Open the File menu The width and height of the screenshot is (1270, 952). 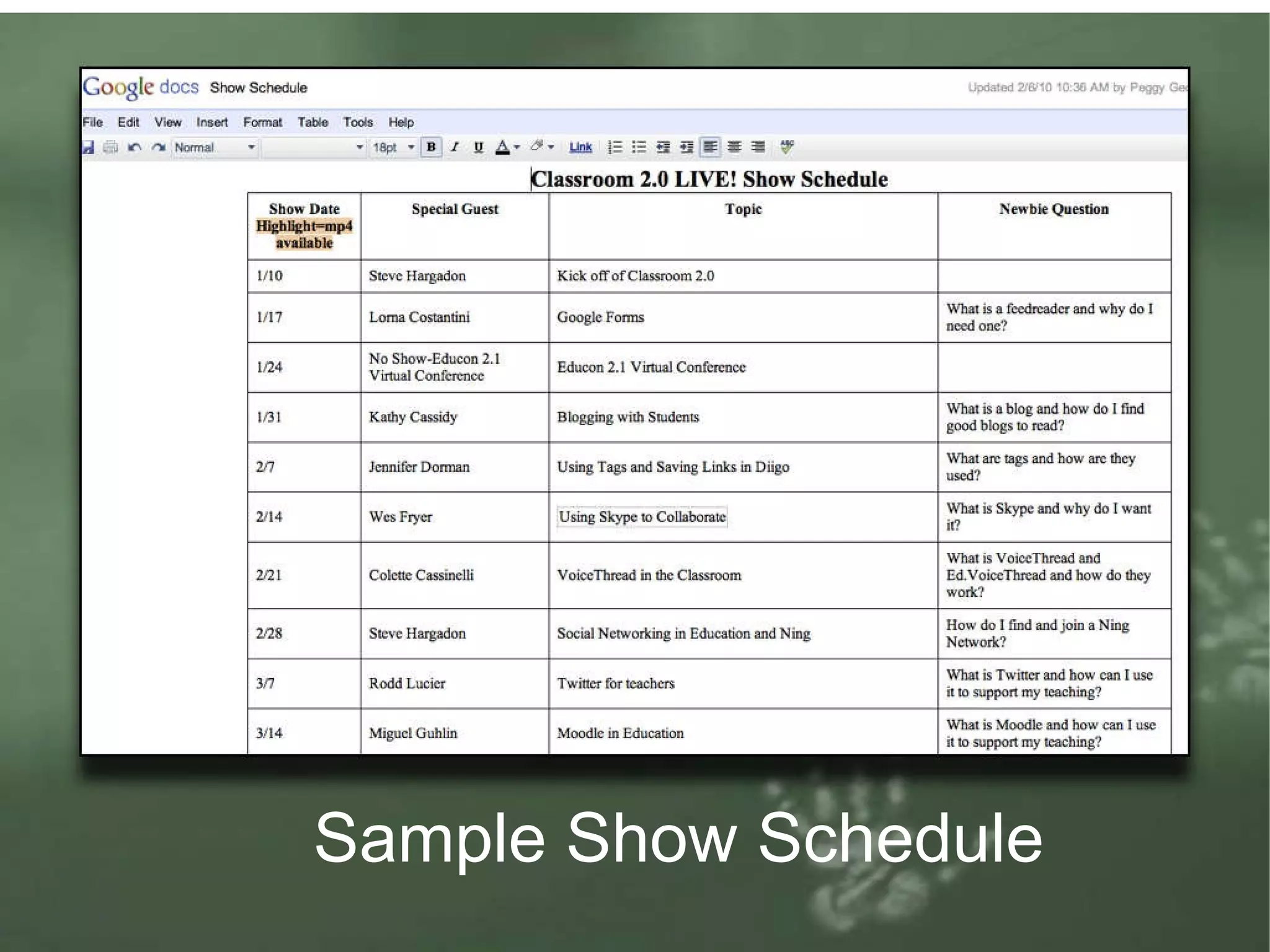pyautogui.click(x=92, y=122)
